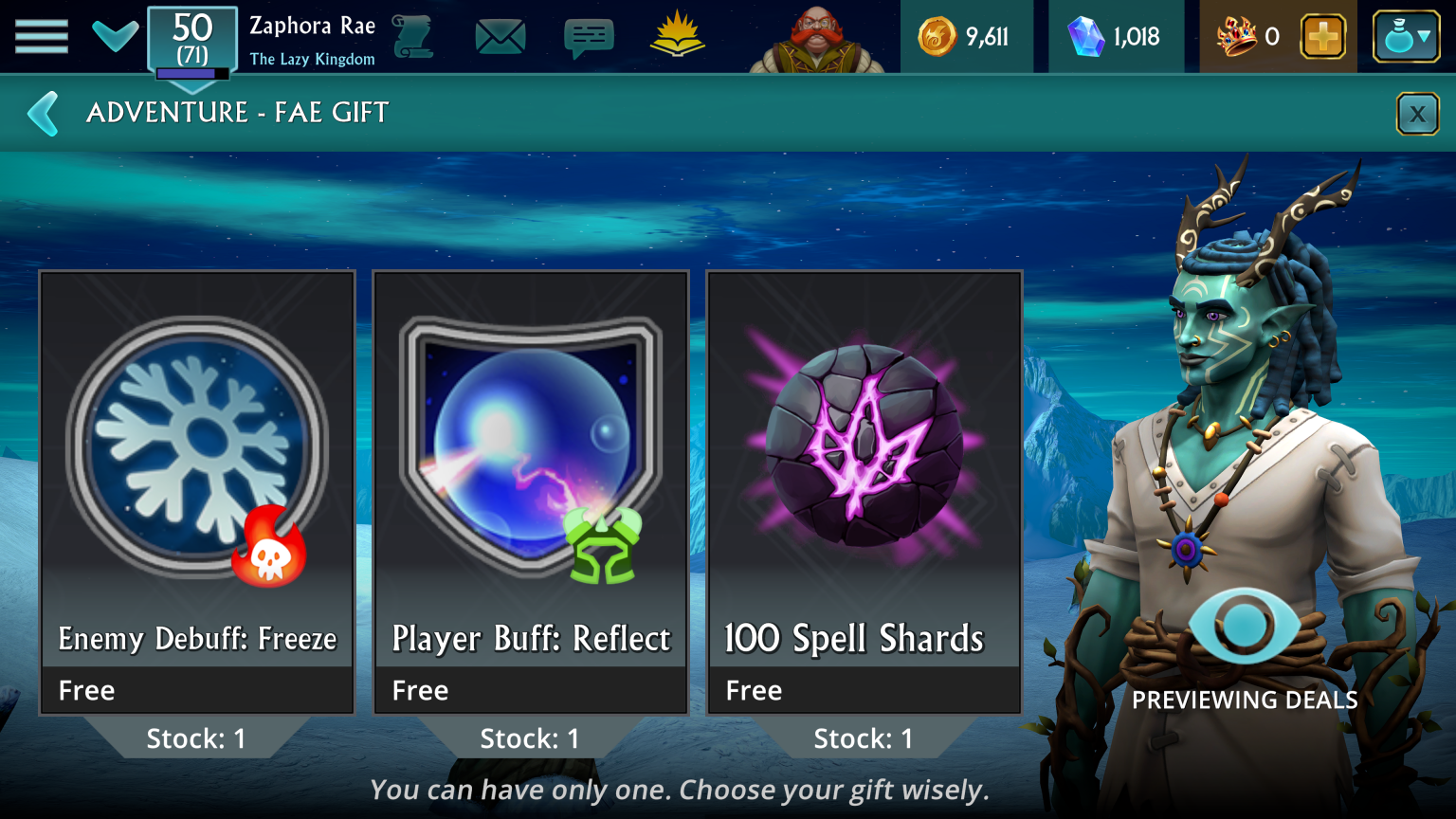Expand the chevron next to the player level
This screenshot has height=819, width=1456.
115,37
